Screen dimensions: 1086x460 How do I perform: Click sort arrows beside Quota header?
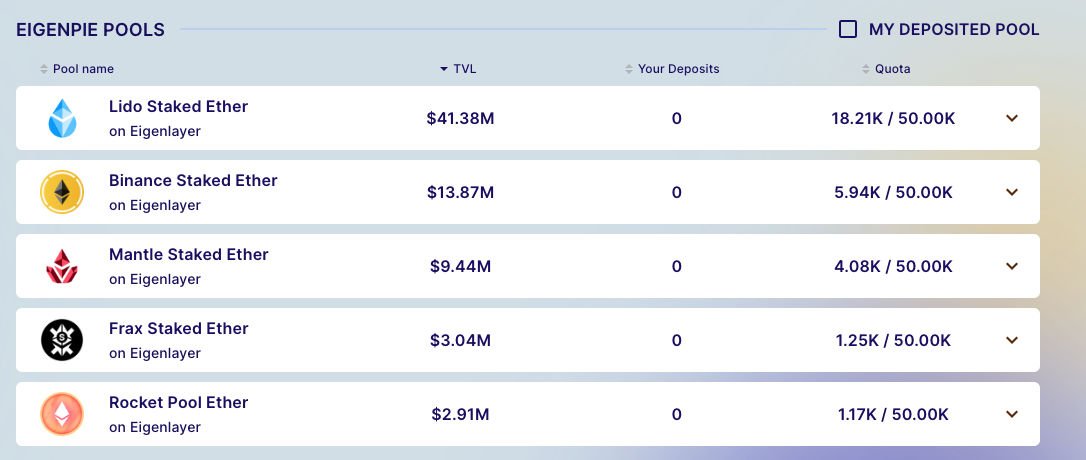pyautogui.click(x=866, y=69)
